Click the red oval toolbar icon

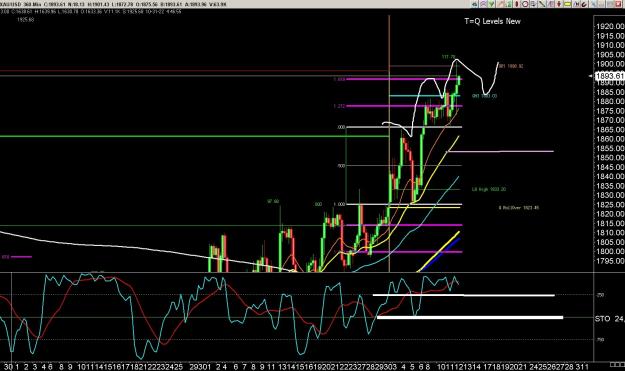click(x=517, y=4)
